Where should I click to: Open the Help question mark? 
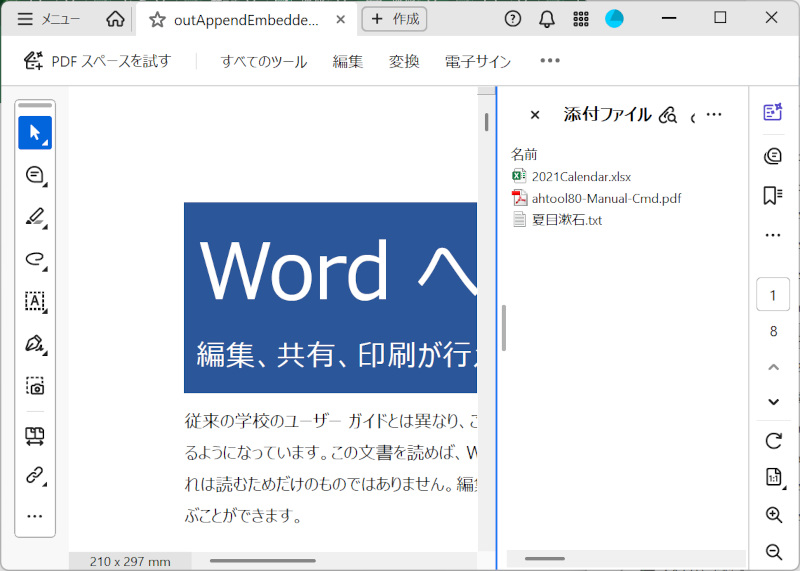click(x=513, y=19)
